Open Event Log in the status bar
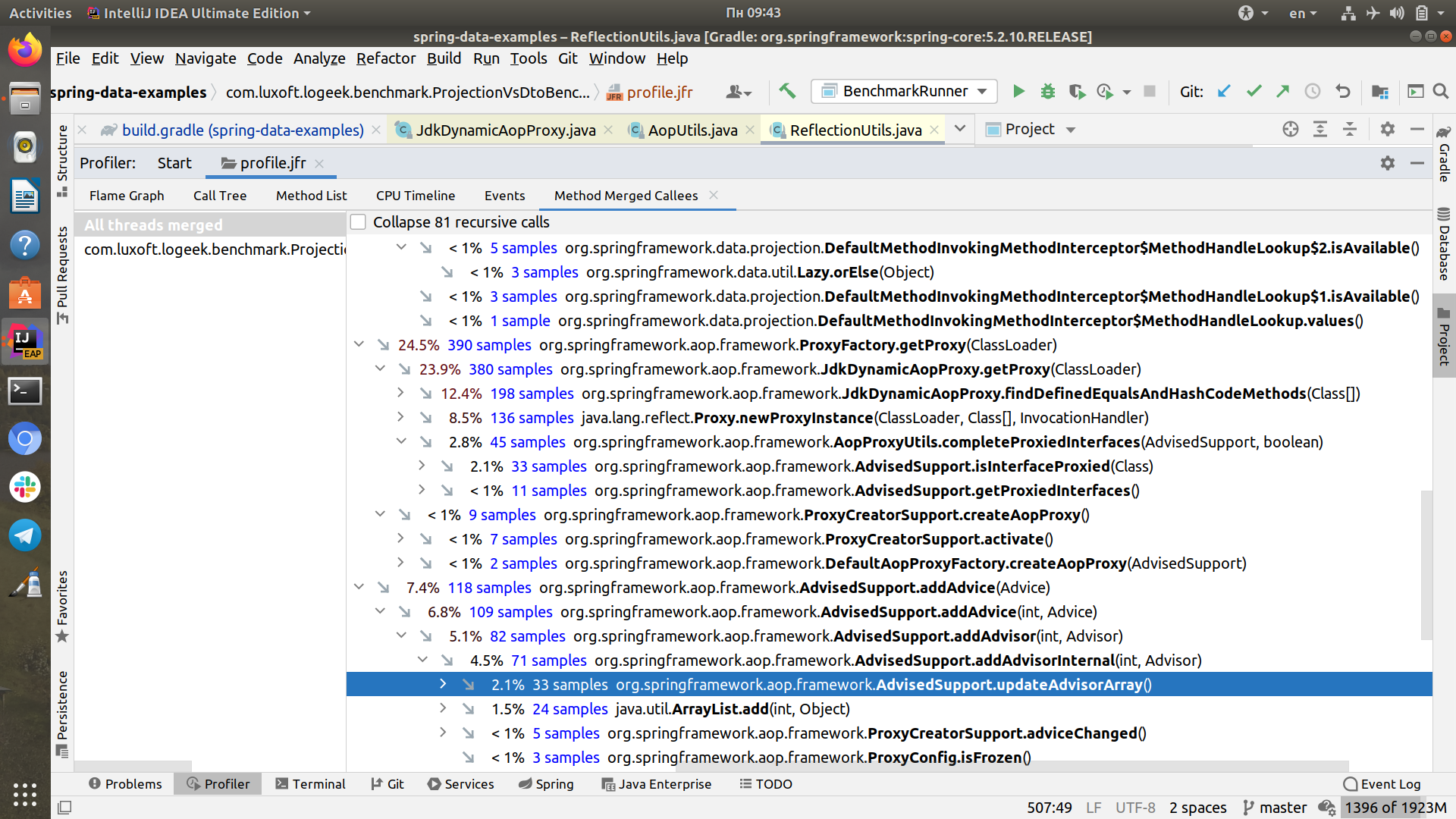The image size is (1456, 819). click(1382, 784)
